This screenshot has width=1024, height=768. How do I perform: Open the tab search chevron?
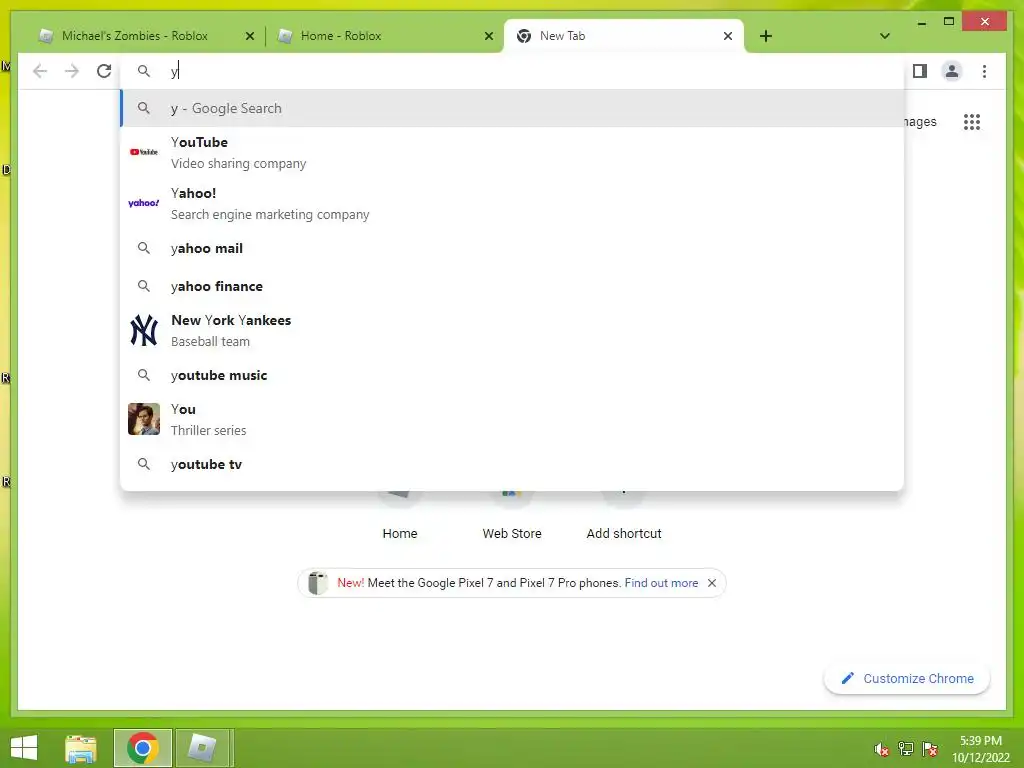click(884, 36)
